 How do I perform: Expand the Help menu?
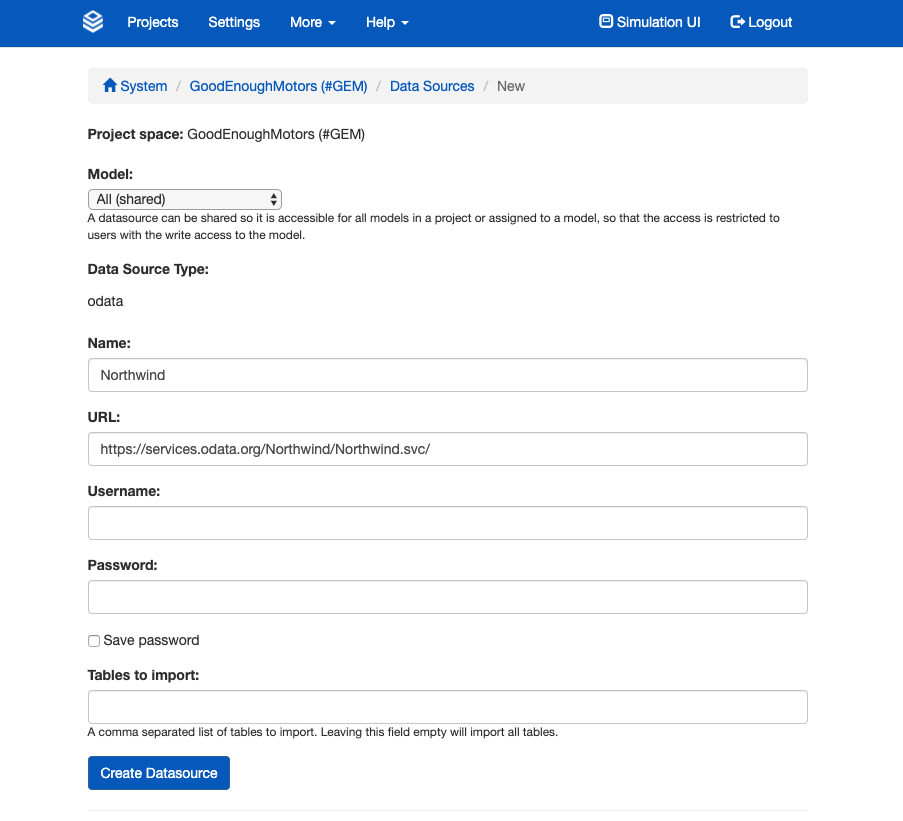[x=387, y=22]
